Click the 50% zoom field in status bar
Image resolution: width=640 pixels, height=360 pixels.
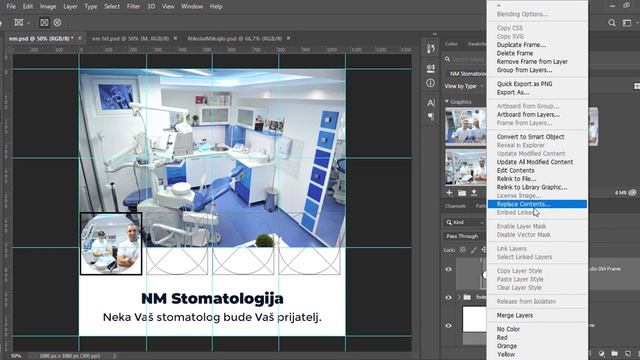pos(16,356)
